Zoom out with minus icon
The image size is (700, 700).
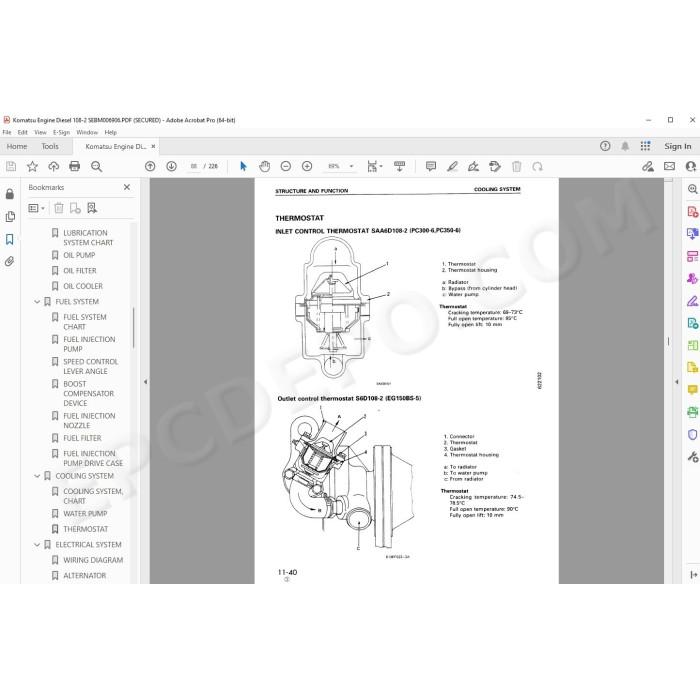(286, 167)
